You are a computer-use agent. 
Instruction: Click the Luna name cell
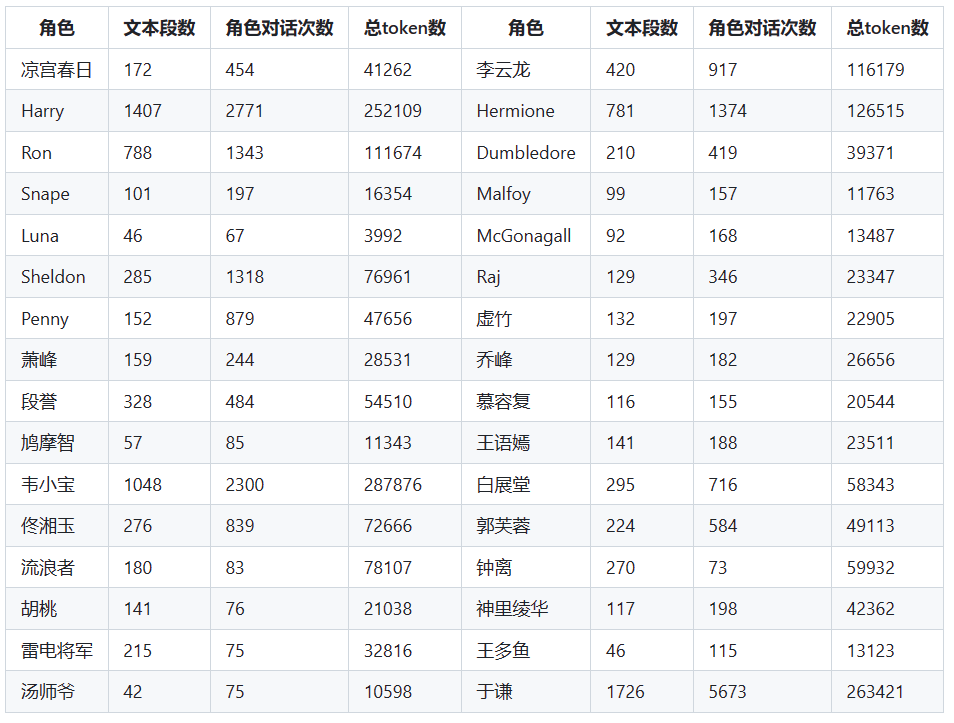point(57,236)
